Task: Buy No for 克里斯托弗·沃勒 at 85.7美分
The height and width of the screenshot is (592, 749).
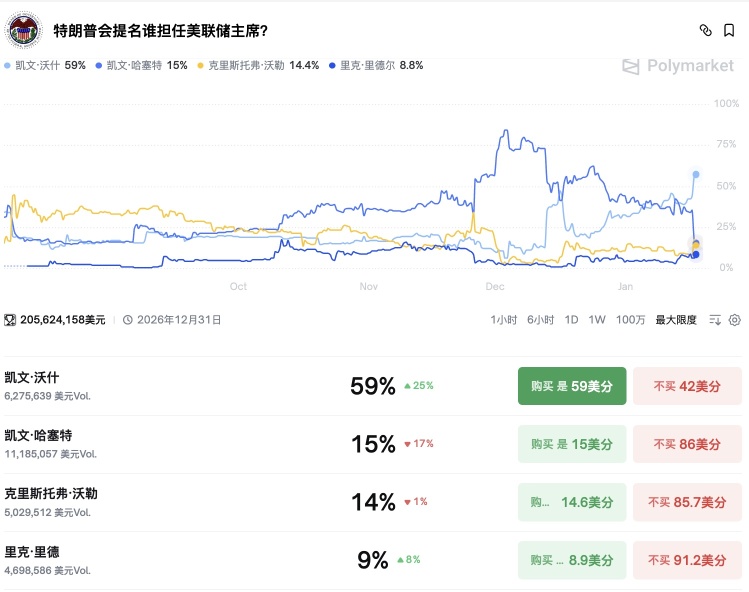Action: pos(687,502)
